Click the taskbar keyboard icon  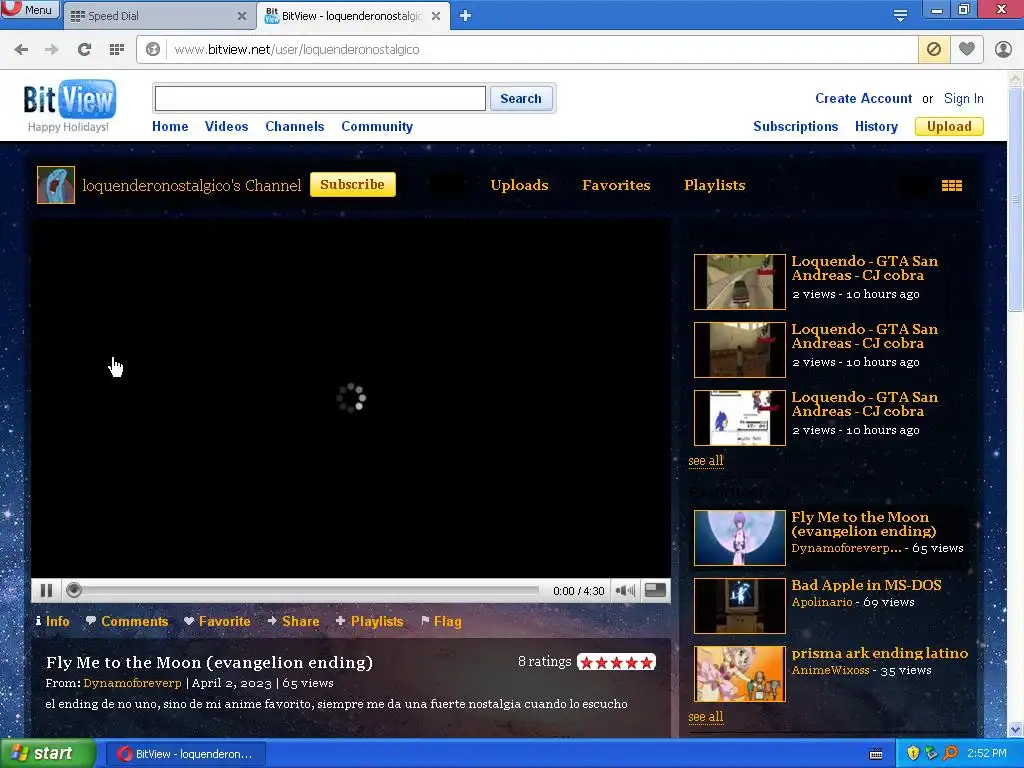tap(876, 754)
